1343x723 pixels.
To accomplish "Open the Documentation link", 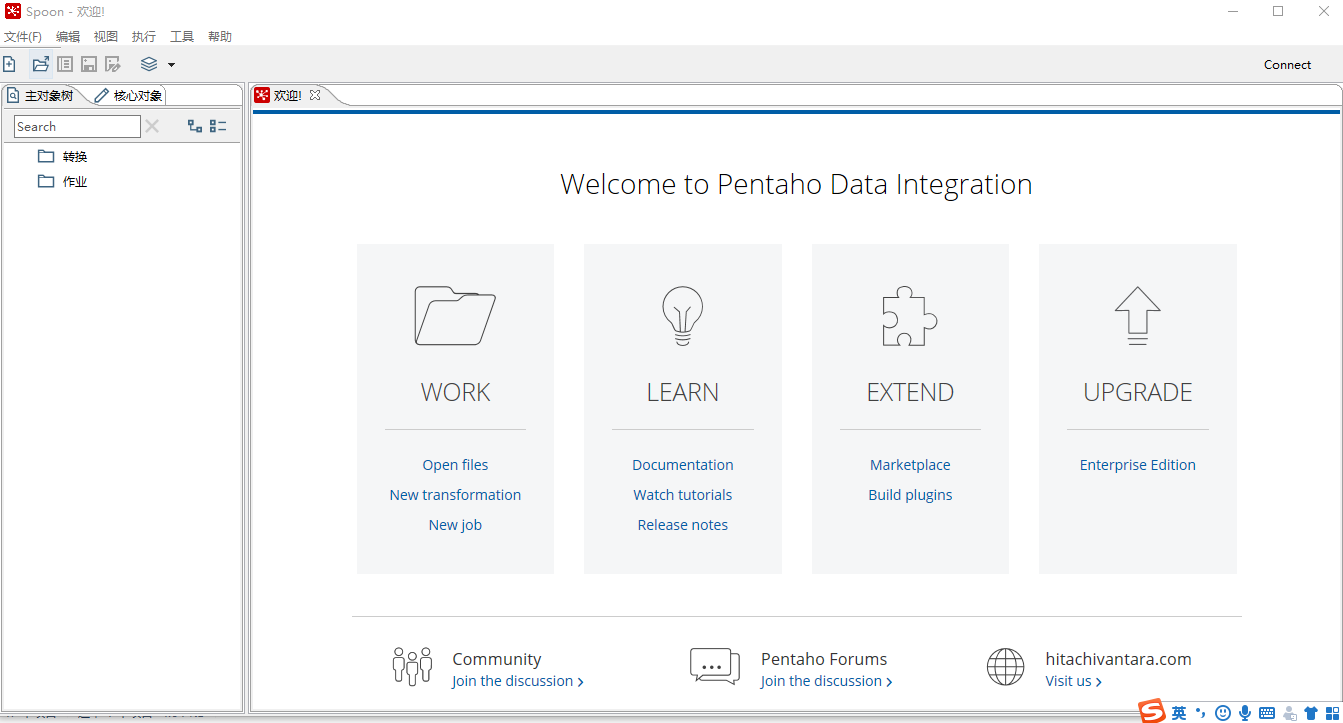I will click(x=683, y=465).
